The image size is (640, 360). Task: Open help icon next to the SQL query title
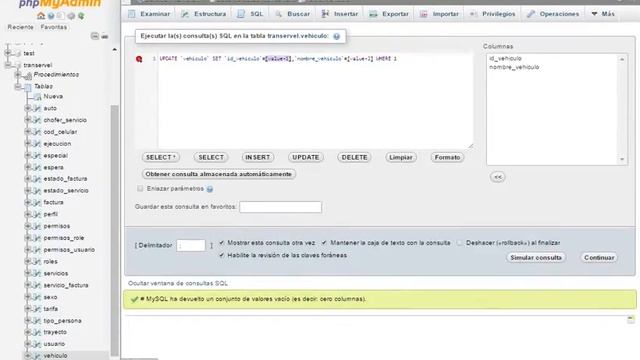pyautogui.click(x=336, y=36)
